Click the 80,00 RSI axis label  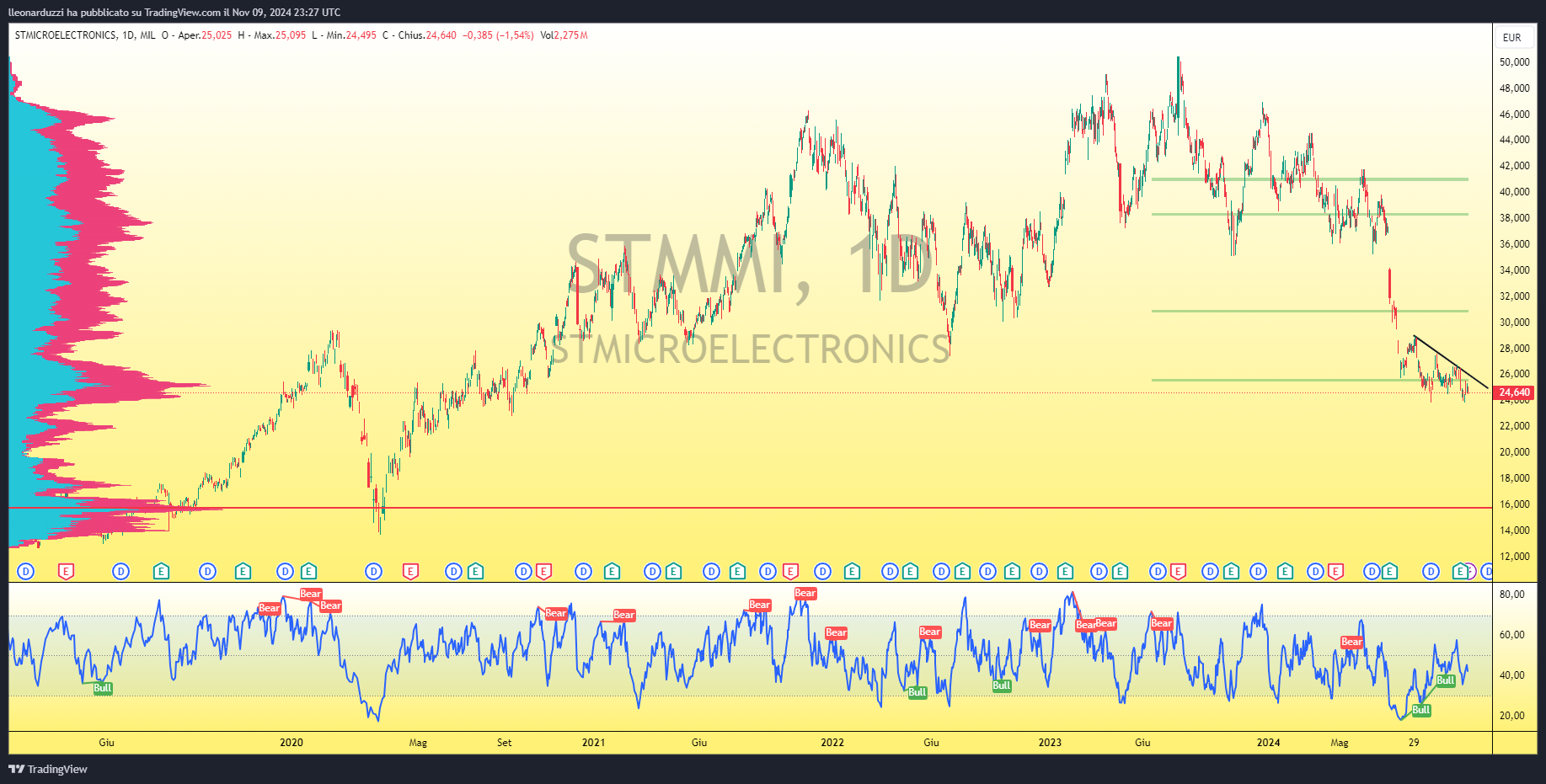[x=1512, y=595]
